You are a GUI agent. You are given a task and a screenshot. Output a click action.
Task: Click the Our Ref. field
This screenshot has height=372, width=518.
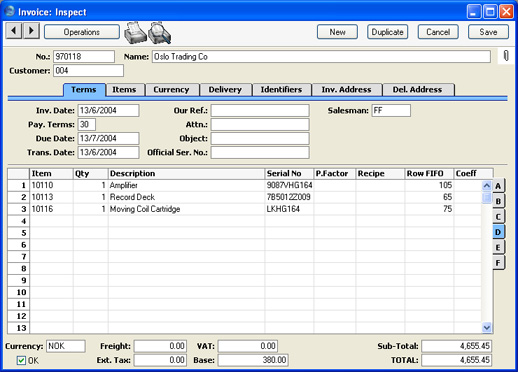click(x=260, y=110)
